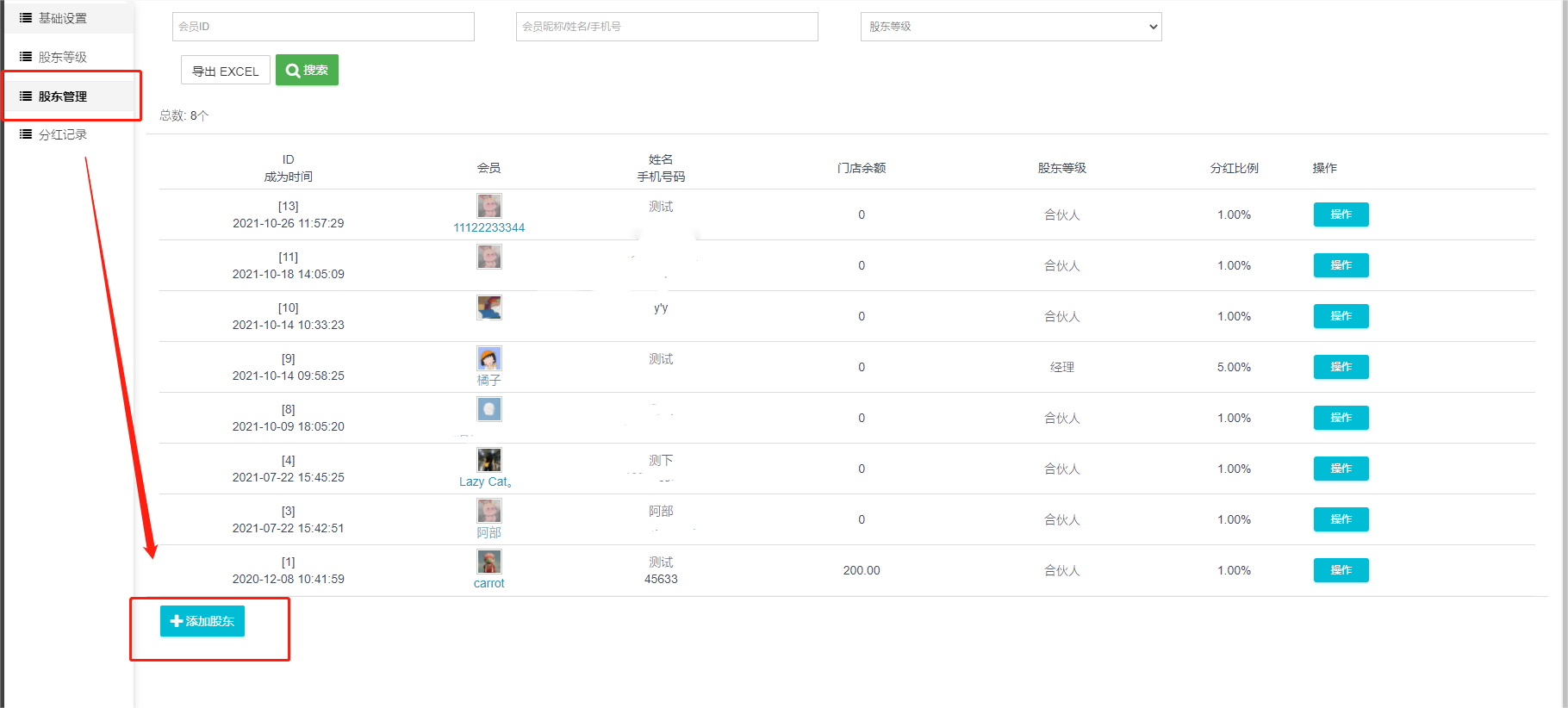The height and width of the screenshot is (708, 1568).
Task: Click avatar of member 11122233344
Action: click(489, 206)
